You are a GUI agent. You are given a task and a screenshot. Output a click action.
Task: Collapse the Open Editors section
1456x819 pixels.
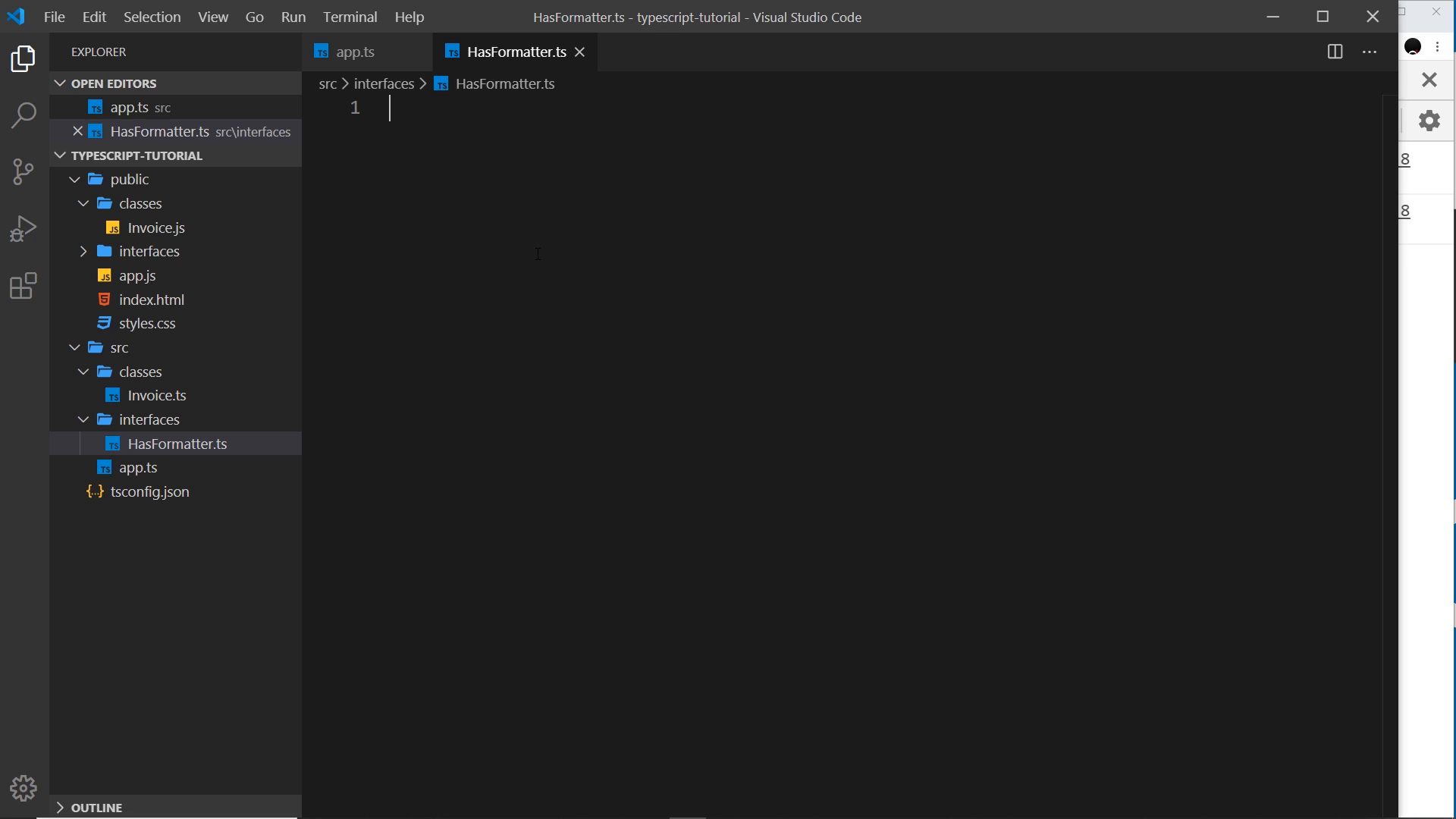60,83
